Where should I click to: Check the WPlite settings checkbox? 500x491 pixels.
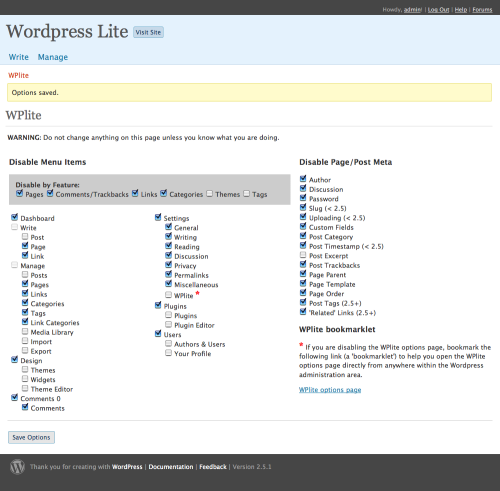[169, 295]
